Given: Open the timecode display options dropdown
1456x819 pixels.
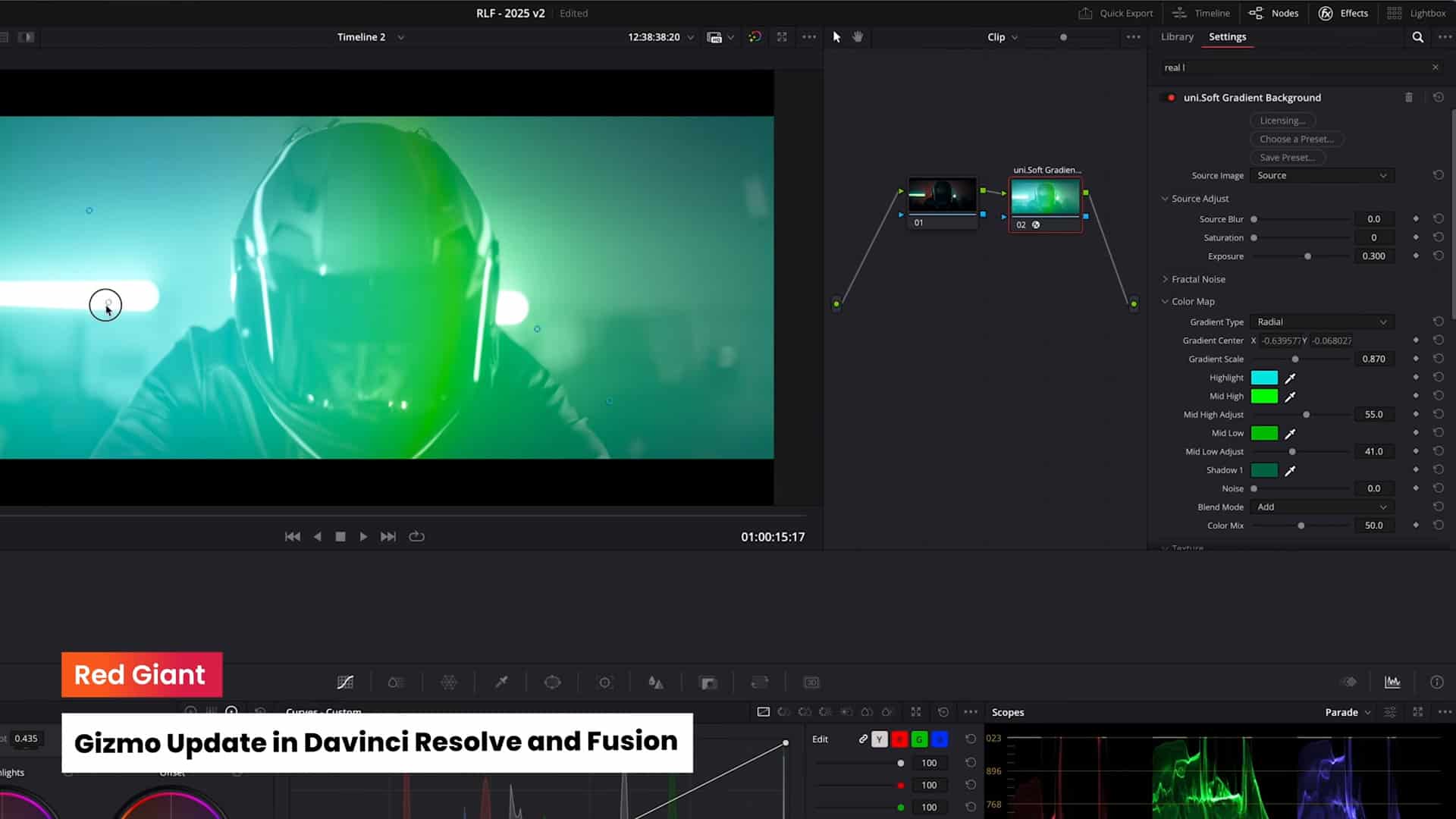Looking at the screenshot, I should [x=690, y=37].
